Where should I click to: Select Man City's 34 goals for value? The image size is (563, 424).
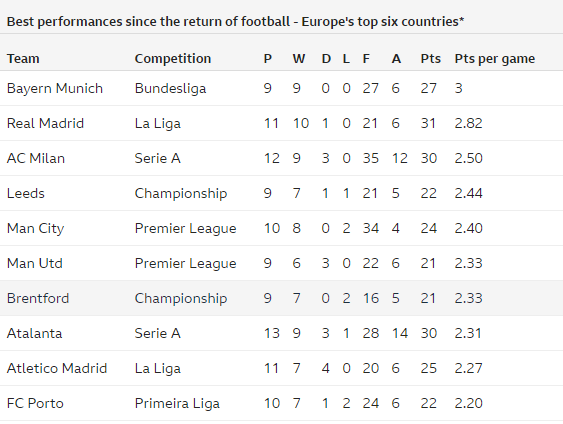[371, 228]
